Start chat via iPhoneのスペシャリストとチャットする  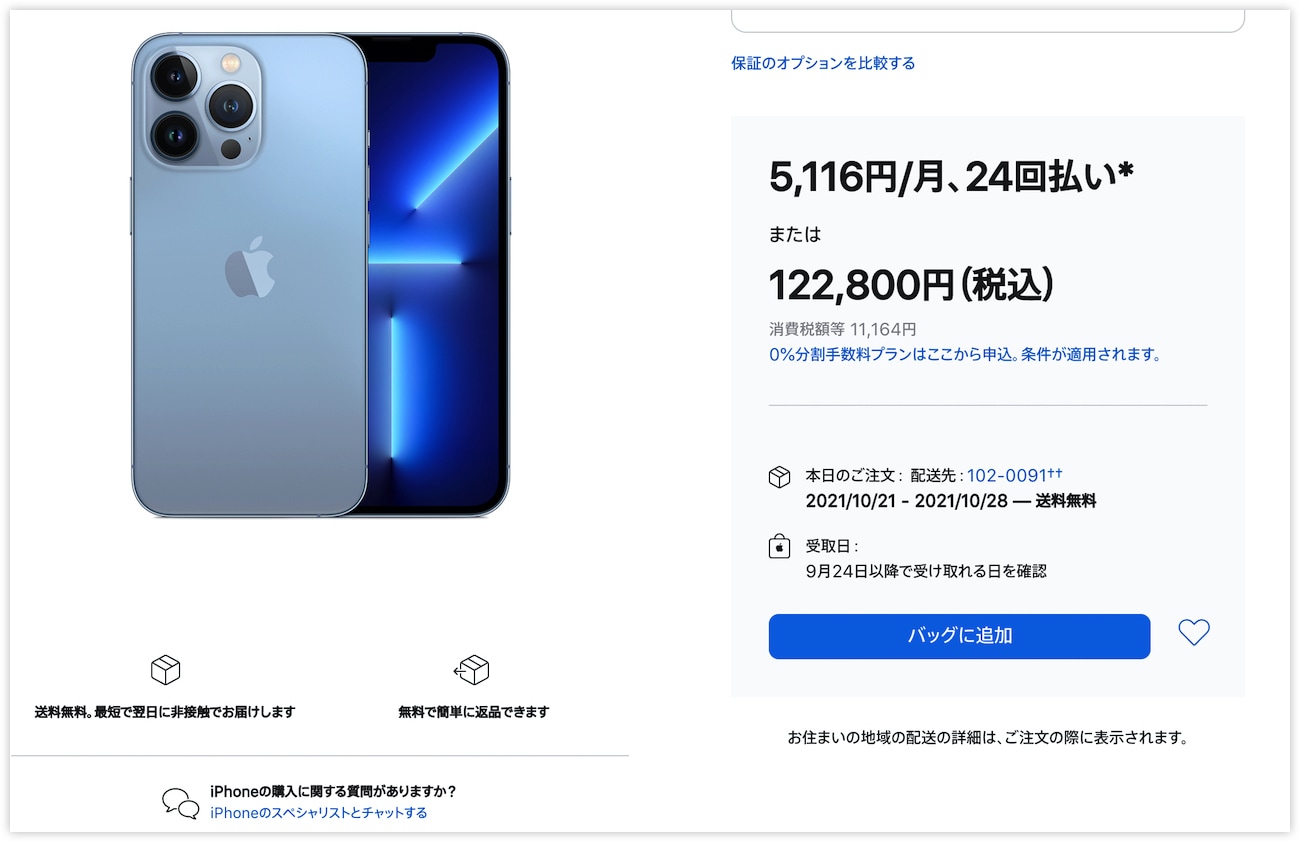(x=319, y=813)
